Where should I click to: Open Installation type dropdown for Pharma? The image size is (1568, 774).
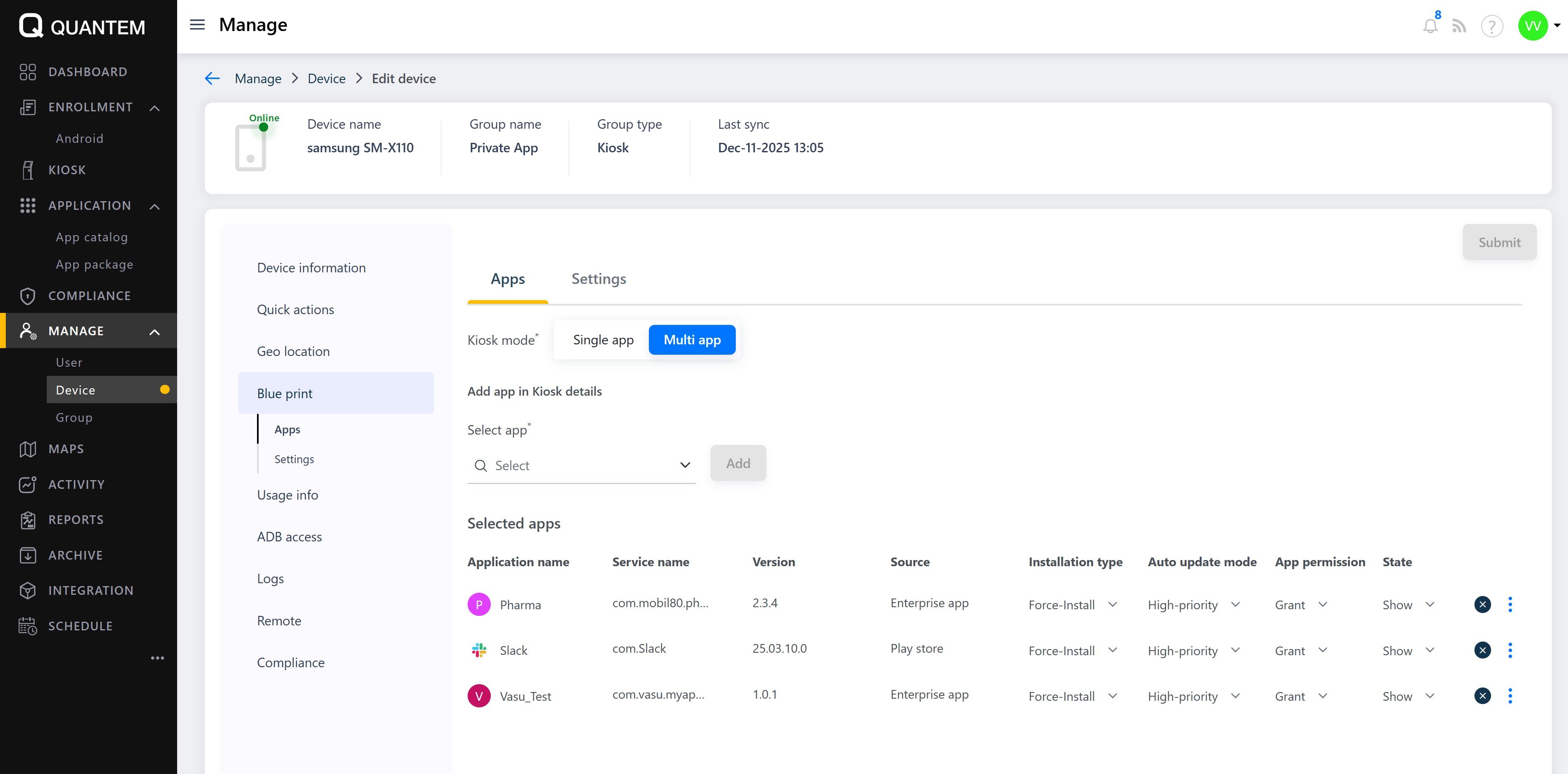pos(1073,605)
